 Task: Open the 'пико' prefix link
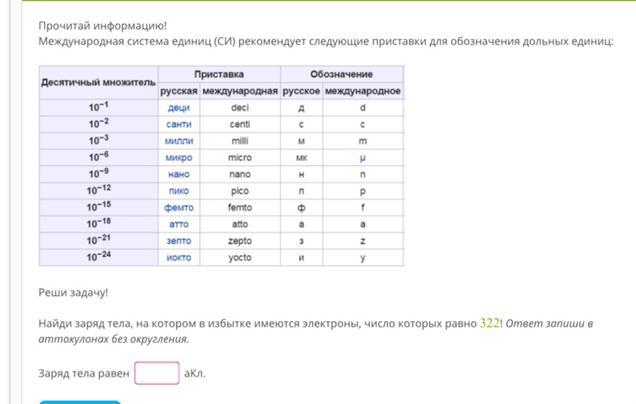pos(179,191)
